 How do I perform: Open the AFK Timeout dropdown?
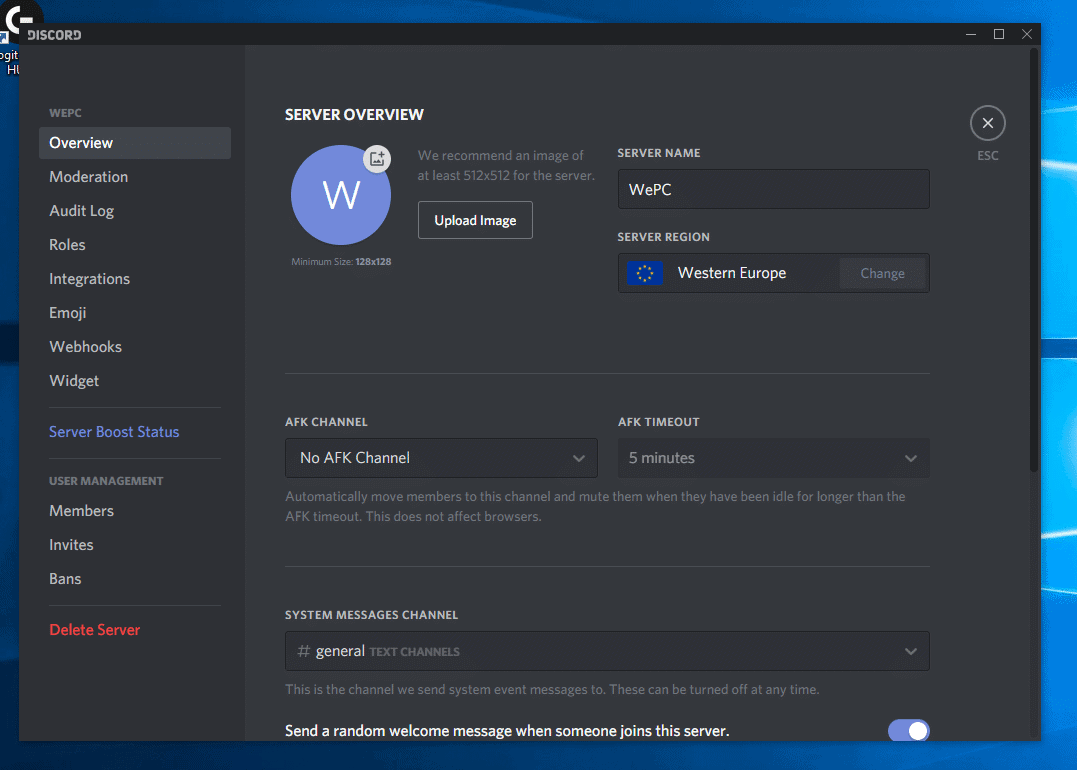773,457
